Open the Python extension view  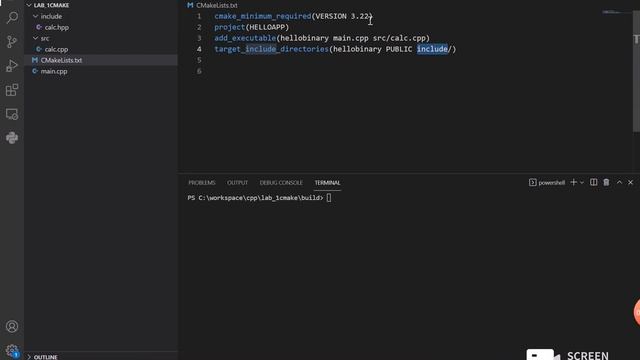(12, 138)
